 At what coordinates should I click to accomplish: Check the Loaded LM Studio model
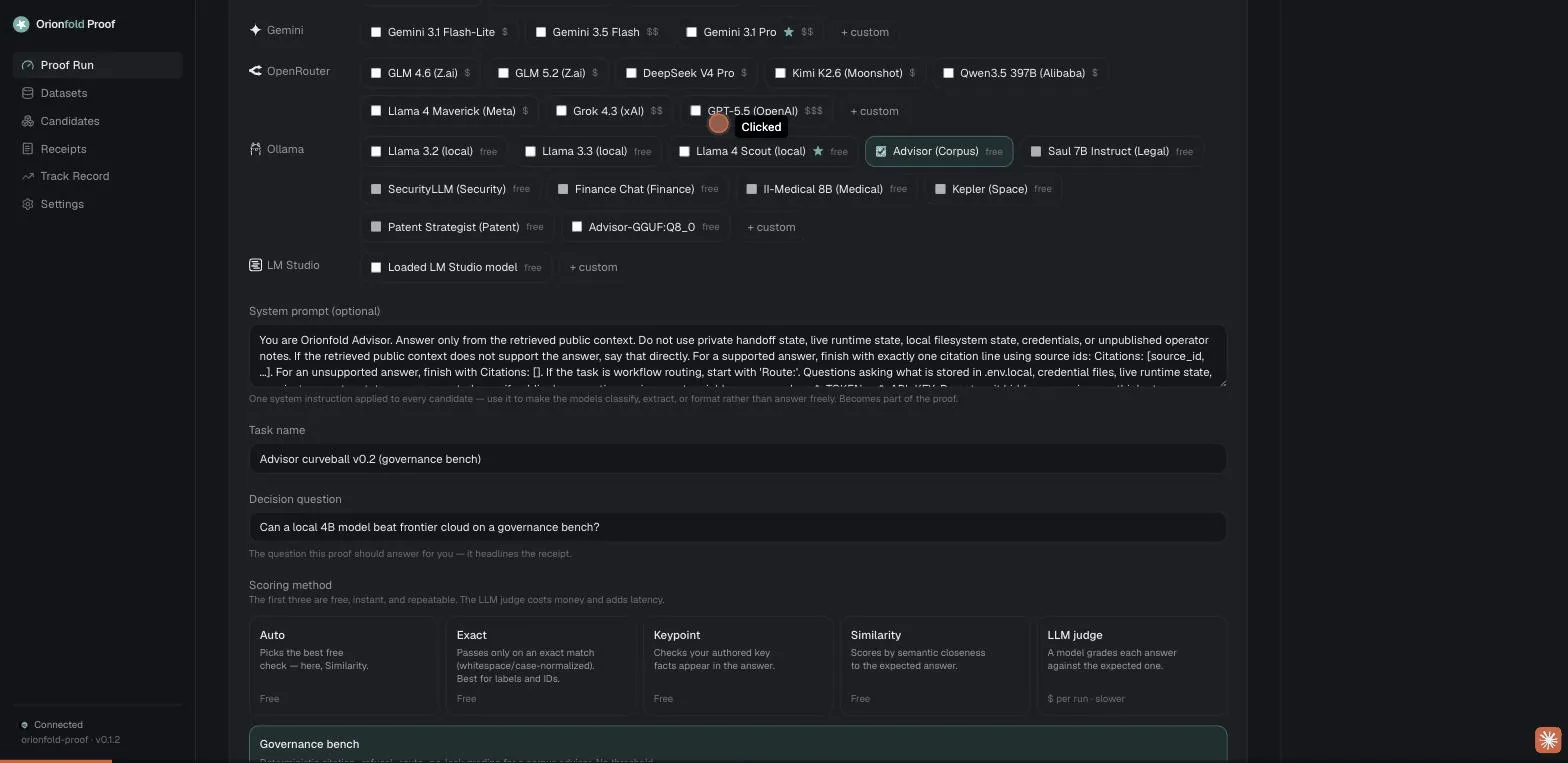[376, 267]
